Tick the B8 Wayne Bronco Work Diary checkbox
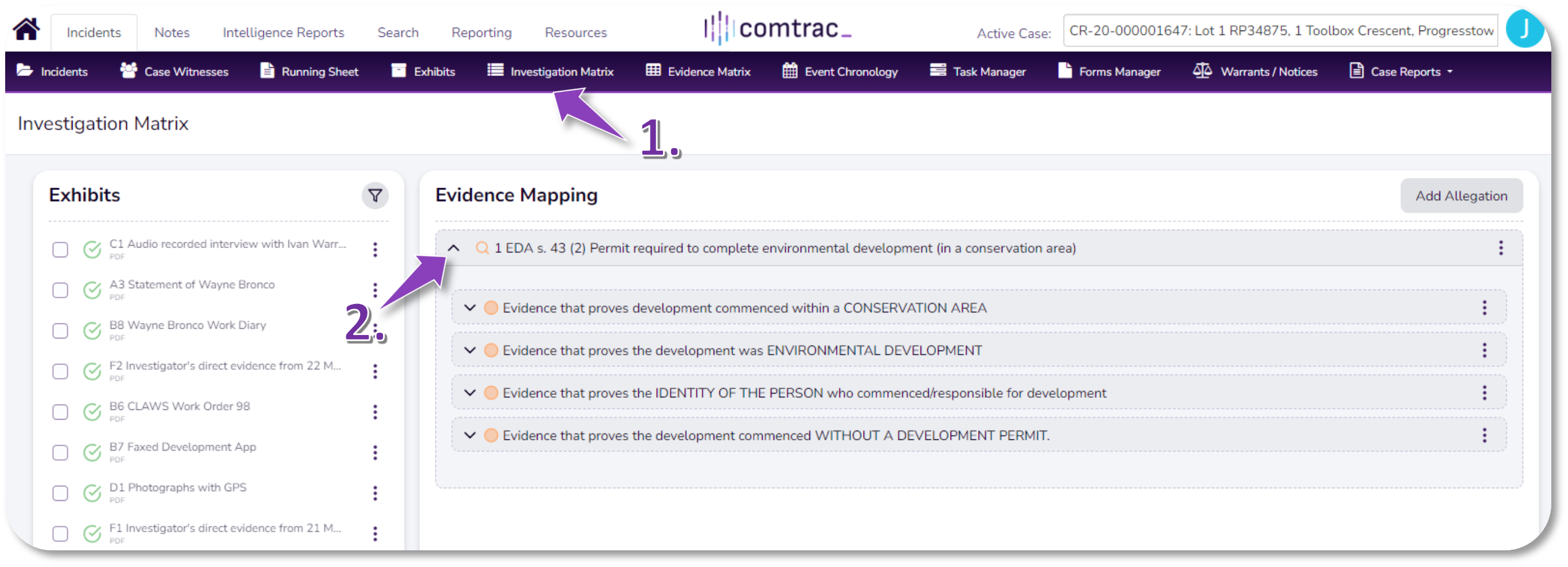This screenshot has height=567, width=1568. (60, 331)
